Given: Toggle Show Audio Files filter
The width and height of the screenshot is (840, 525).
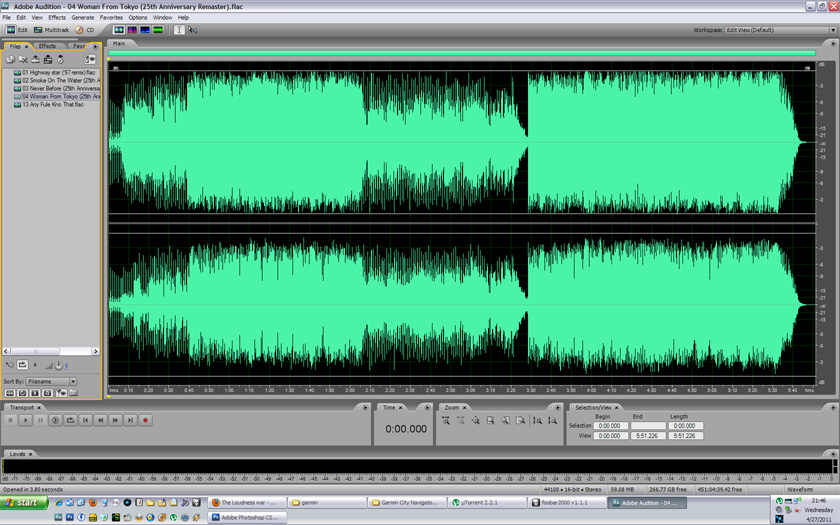Looking at the screenshot, I should pyautogui.click(x=10, y=393).
